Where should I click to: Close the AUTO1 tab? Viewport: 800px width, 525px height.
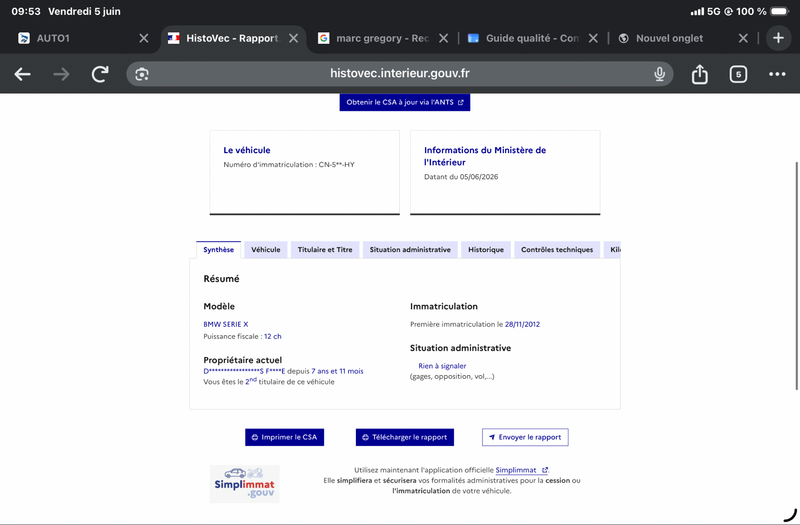(144, 38)
